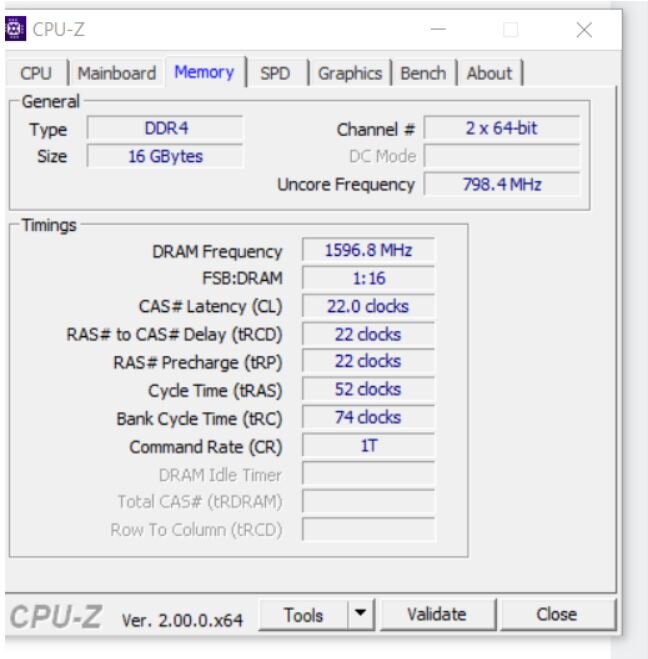Click the CAS# Latency (CL) label
The width and height of the screenshot is (648, 659).
(x=210, y=306)
